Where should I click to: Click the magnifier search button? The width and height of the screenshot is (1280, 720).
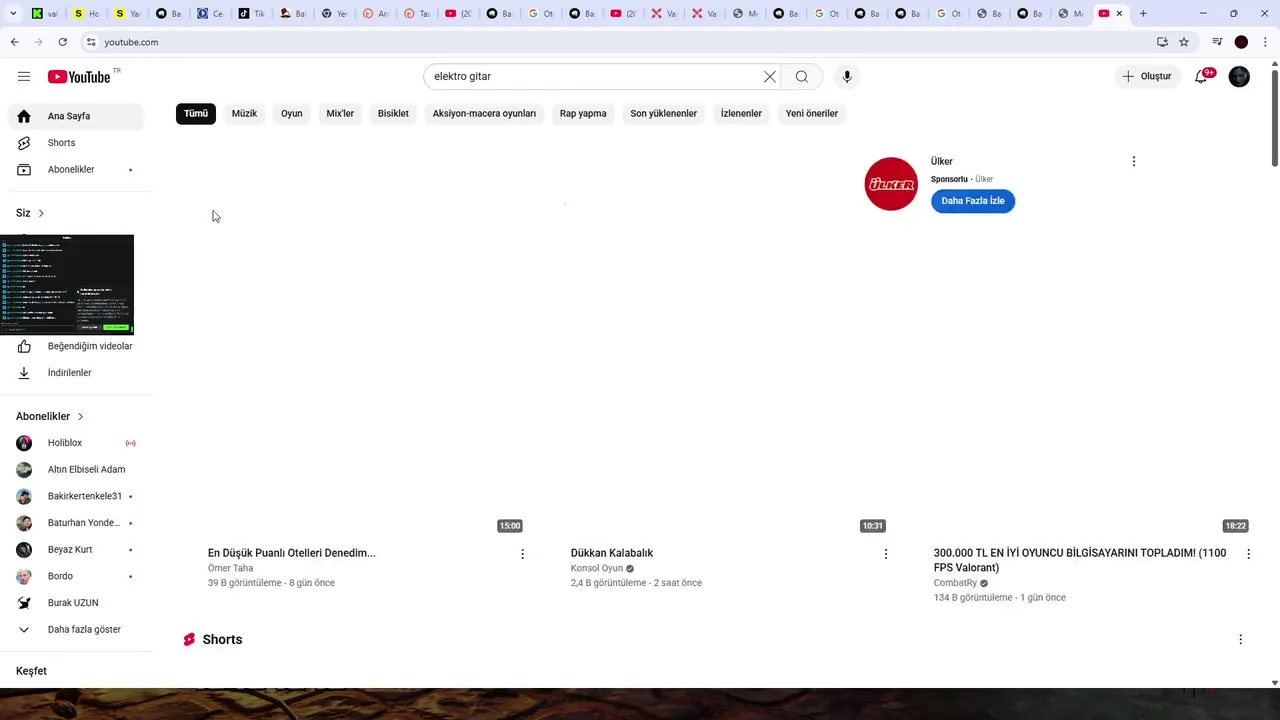click(x=802, y=77)
